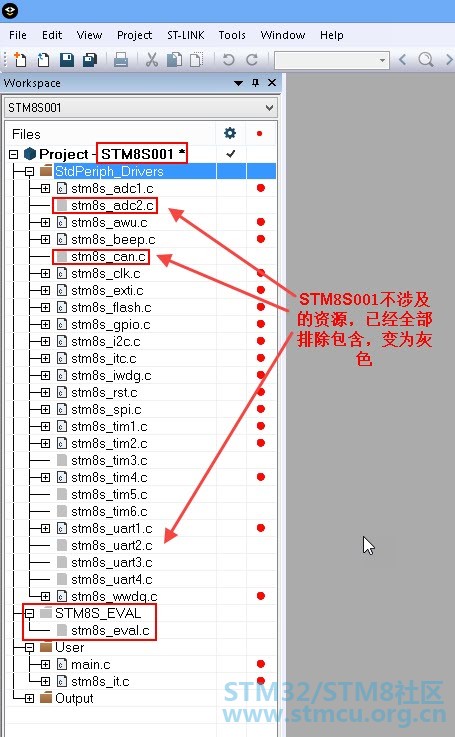Expand the Output folder
The height and width of the screenshot is (737, 455).
pos(29,698)
